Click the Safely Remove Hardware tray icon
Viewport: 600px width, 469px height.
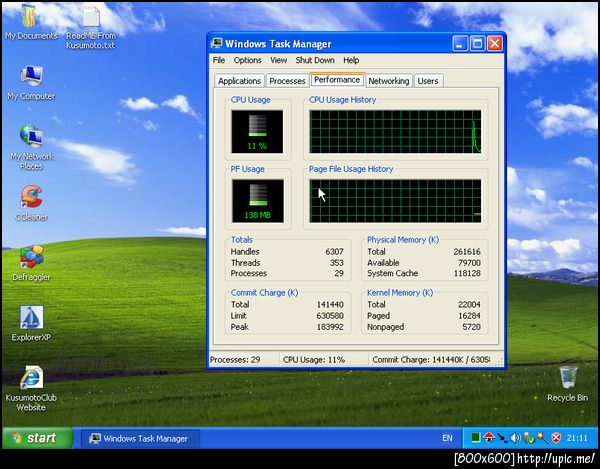click(529, 438)
